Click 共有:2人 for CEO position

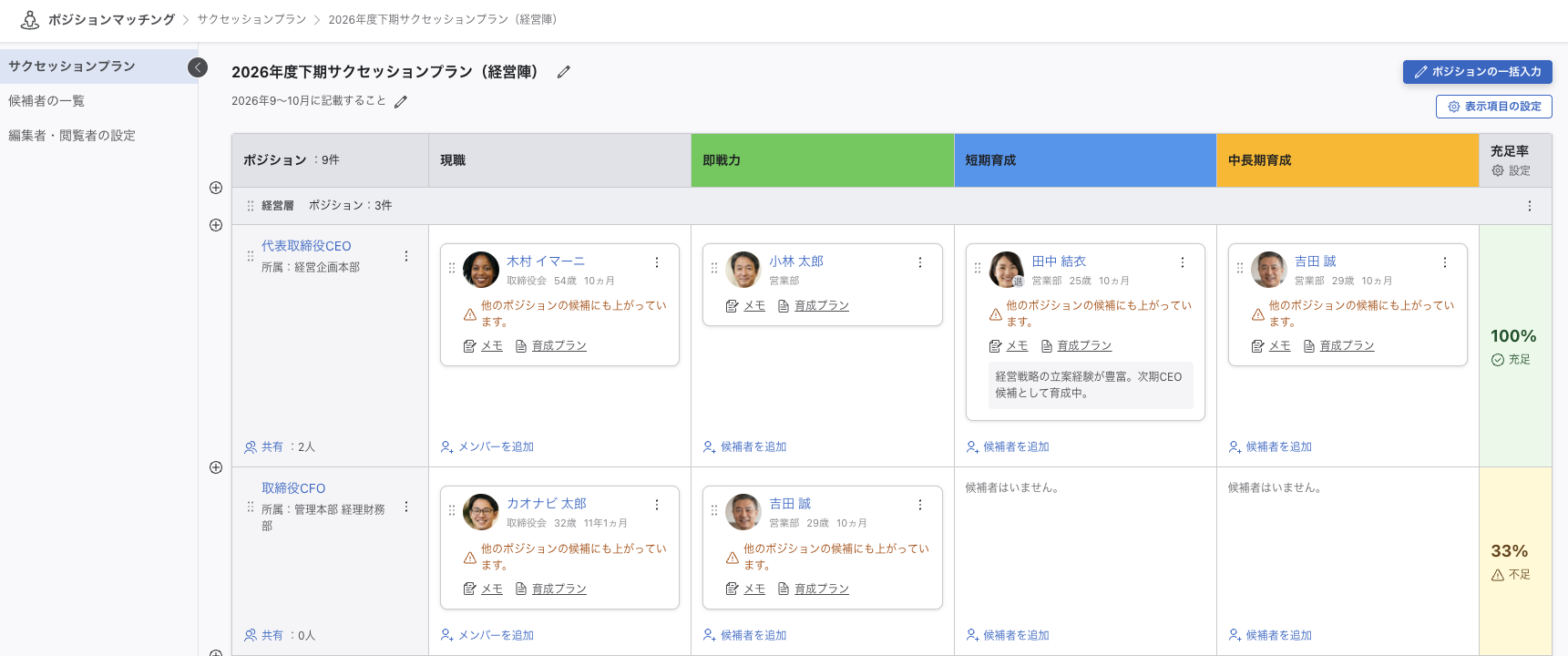pos(280,447)
